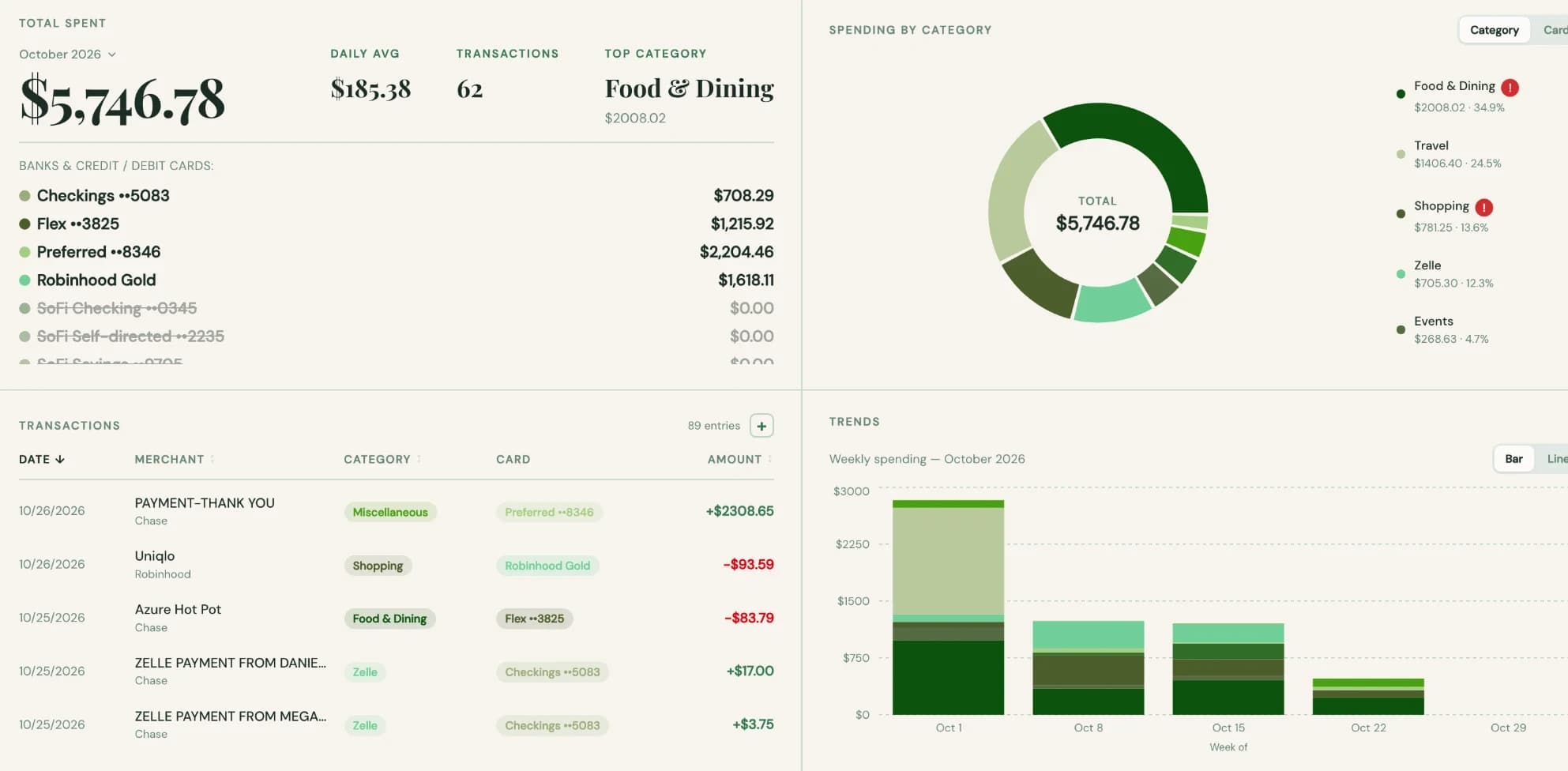Click the +$17.00 amount
Image resolution: width=1568 pixels, height=771 pixels.
pyautogui.click(x=750, y=671)
